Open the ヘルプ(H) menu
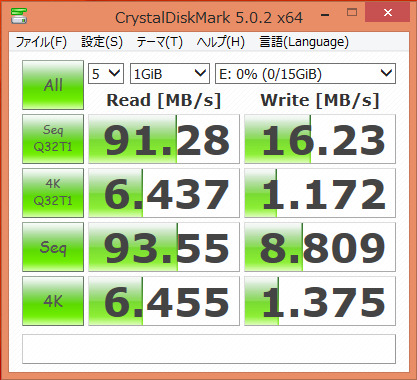417x380 pixels. 221,42
